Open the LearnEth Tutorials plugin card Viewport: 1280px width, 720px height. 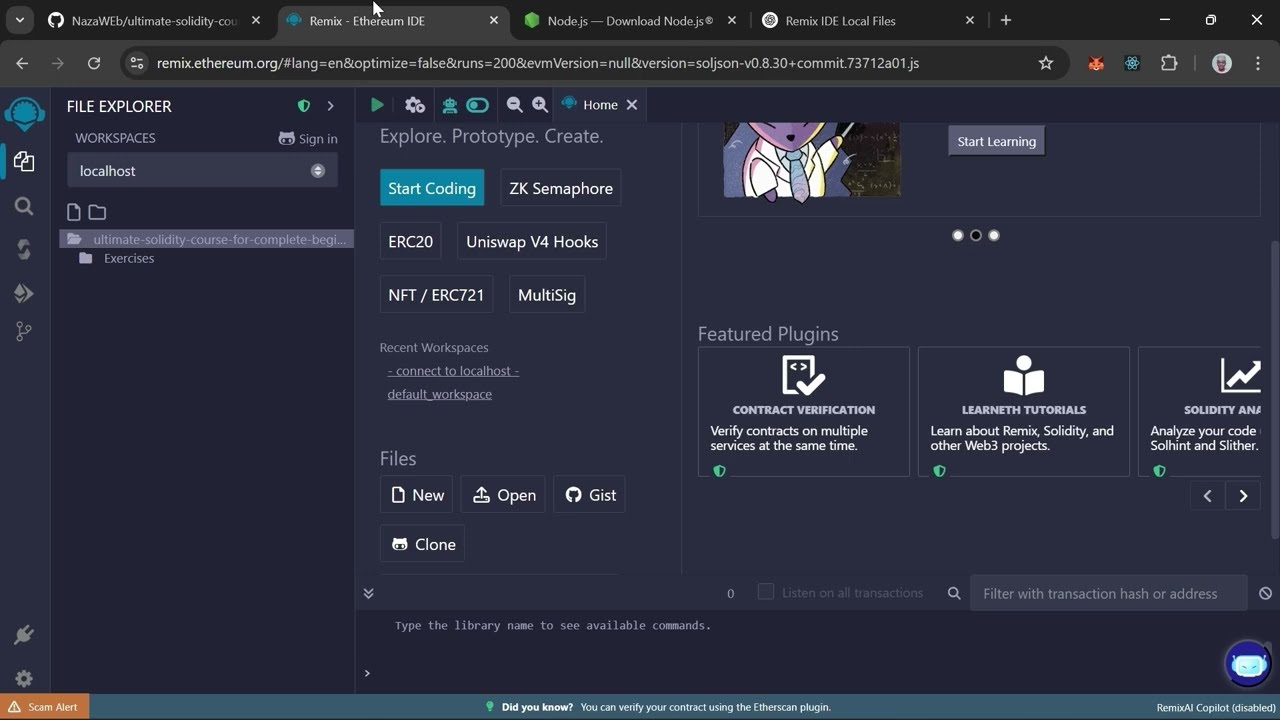click(x=1024, y=412)
